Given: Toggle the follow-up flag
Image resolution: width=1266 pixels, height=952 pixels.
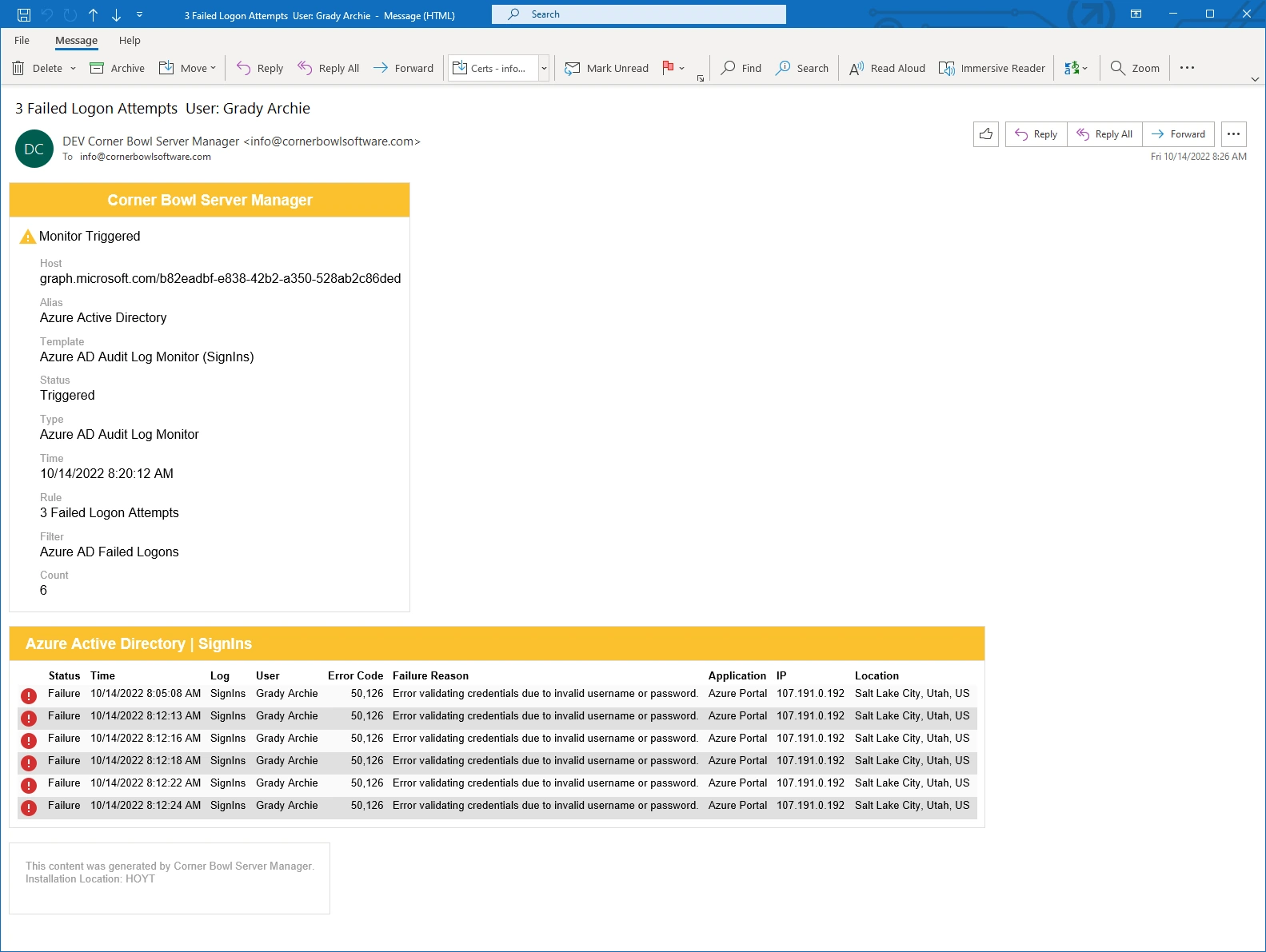Looking at the screenshot, I should coord(668,68).
